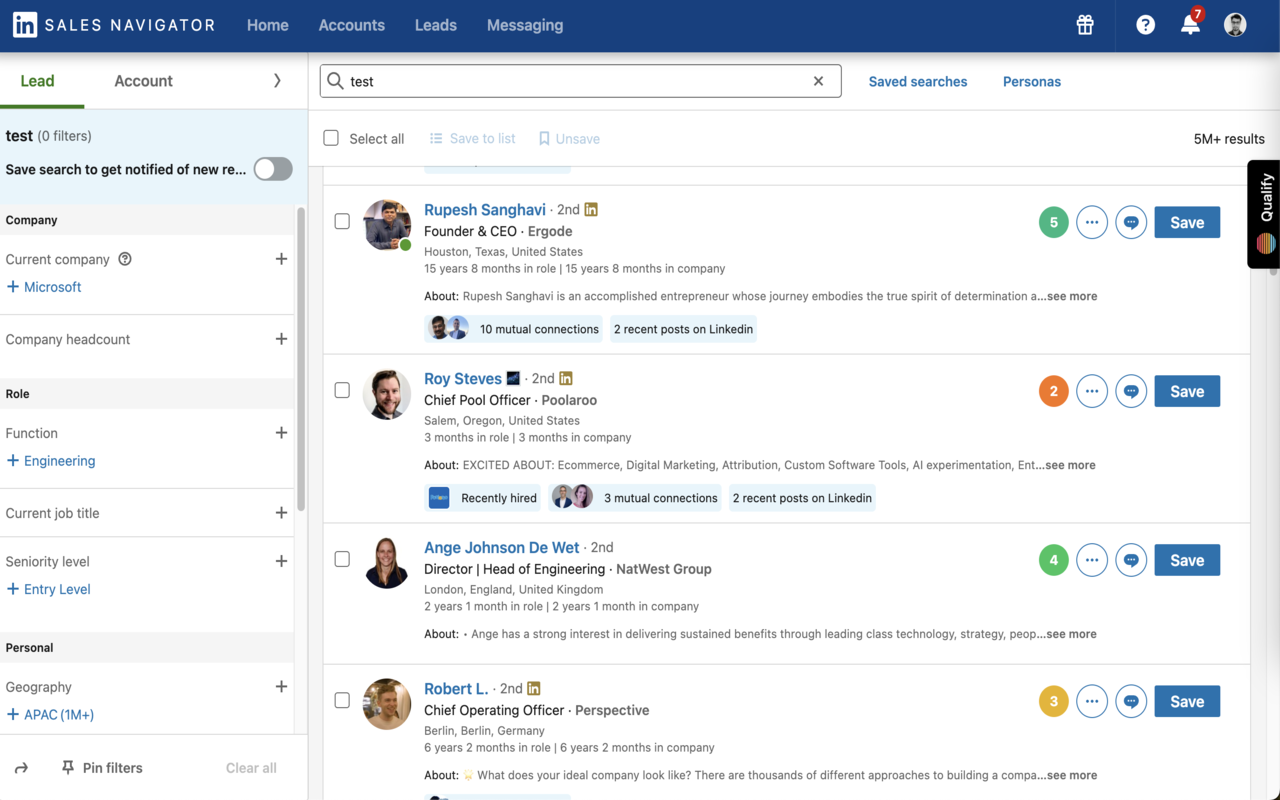Viewport: 1280px width, 800px height.
Task: Expand the Company headcount filter
Action: [x=281, y=339]
